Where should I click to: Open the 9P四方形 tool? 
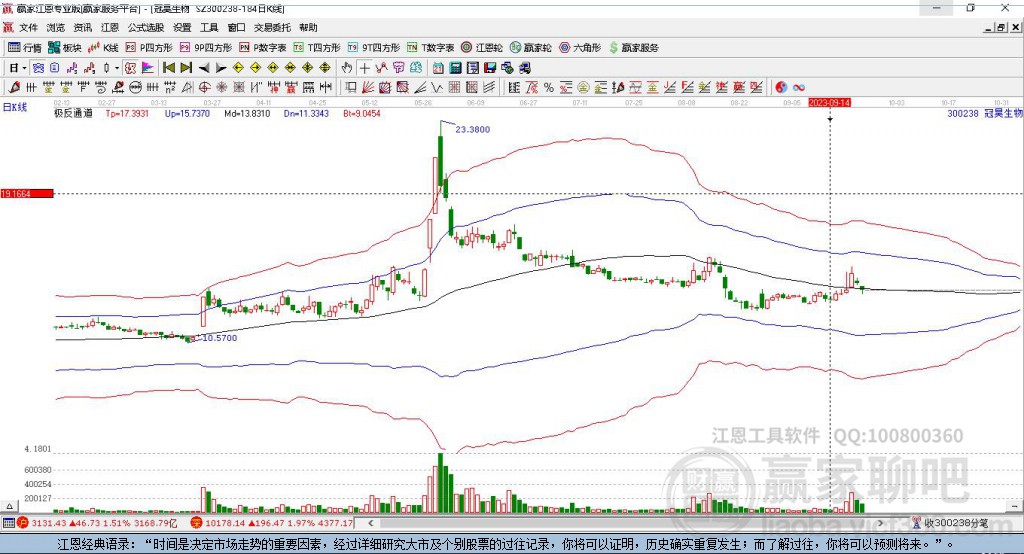pyautogui.click(x=206, y=48)
